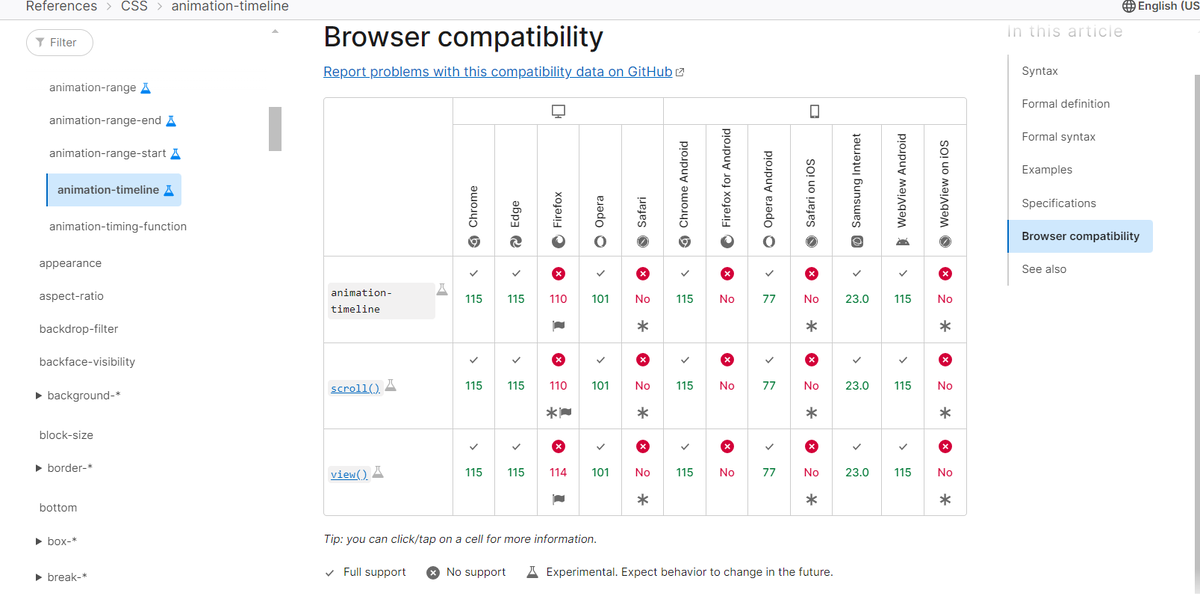Click the Edge browser icon in table header

pyautogui.click(x=516, y=241)
